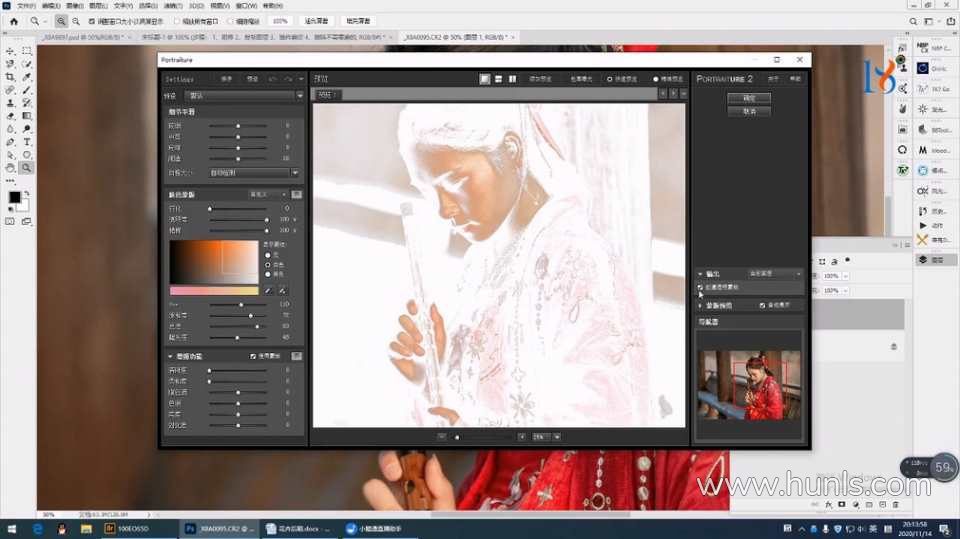Click the skin tone color field
960x539 pixels.
coord(214,262)
